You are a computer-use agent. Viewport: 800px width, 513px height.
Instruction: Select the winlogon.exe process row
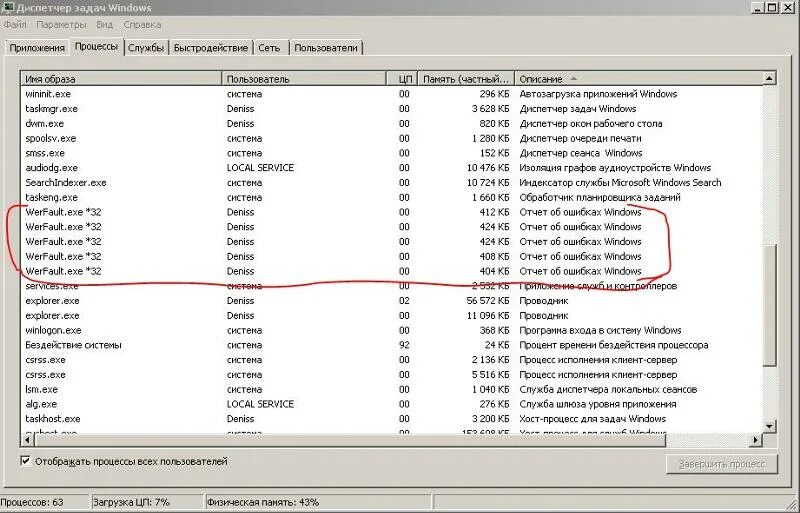tap(392, 330)
